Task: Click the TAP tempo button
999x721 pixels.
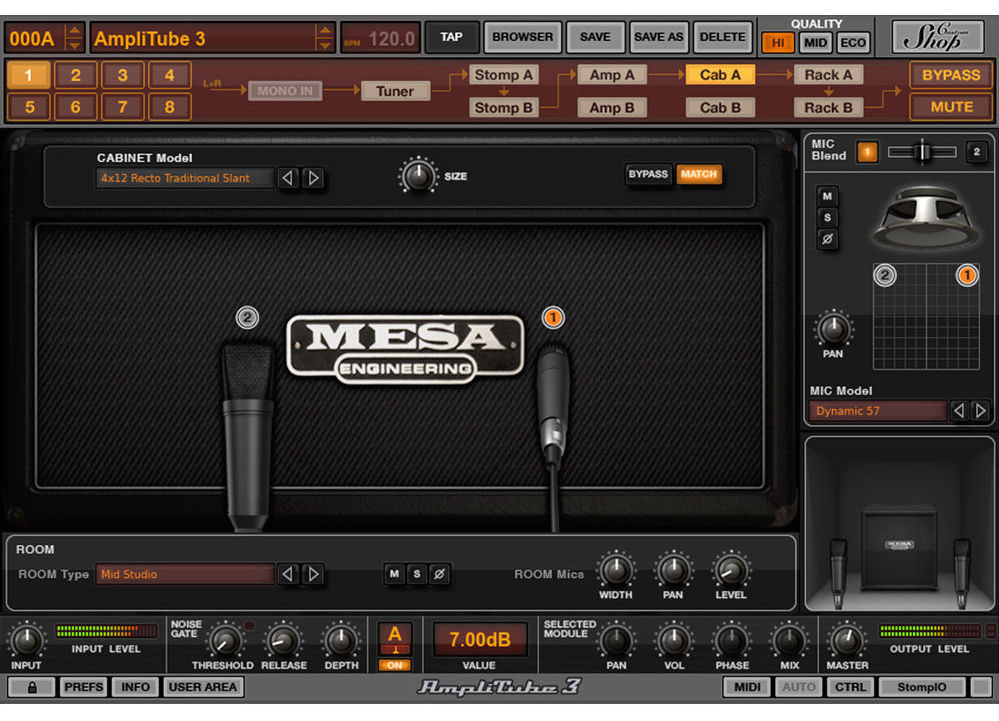Action: [x=451, y=37]
